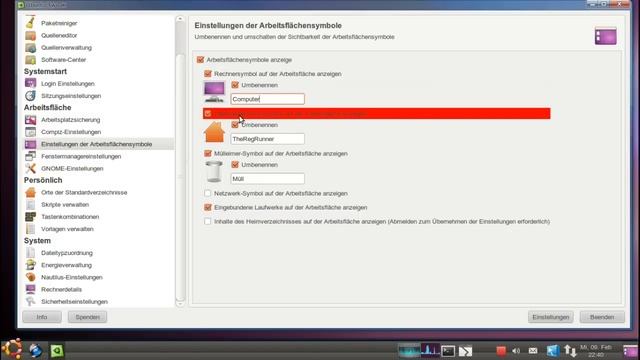
Task: Click the Sicherheitseinstellungen icon
Action: click(x=30, y=301)
